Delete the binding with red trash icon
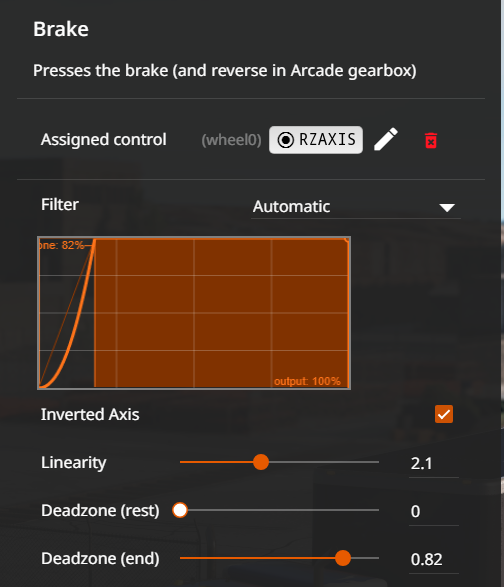 pos(431,140)
